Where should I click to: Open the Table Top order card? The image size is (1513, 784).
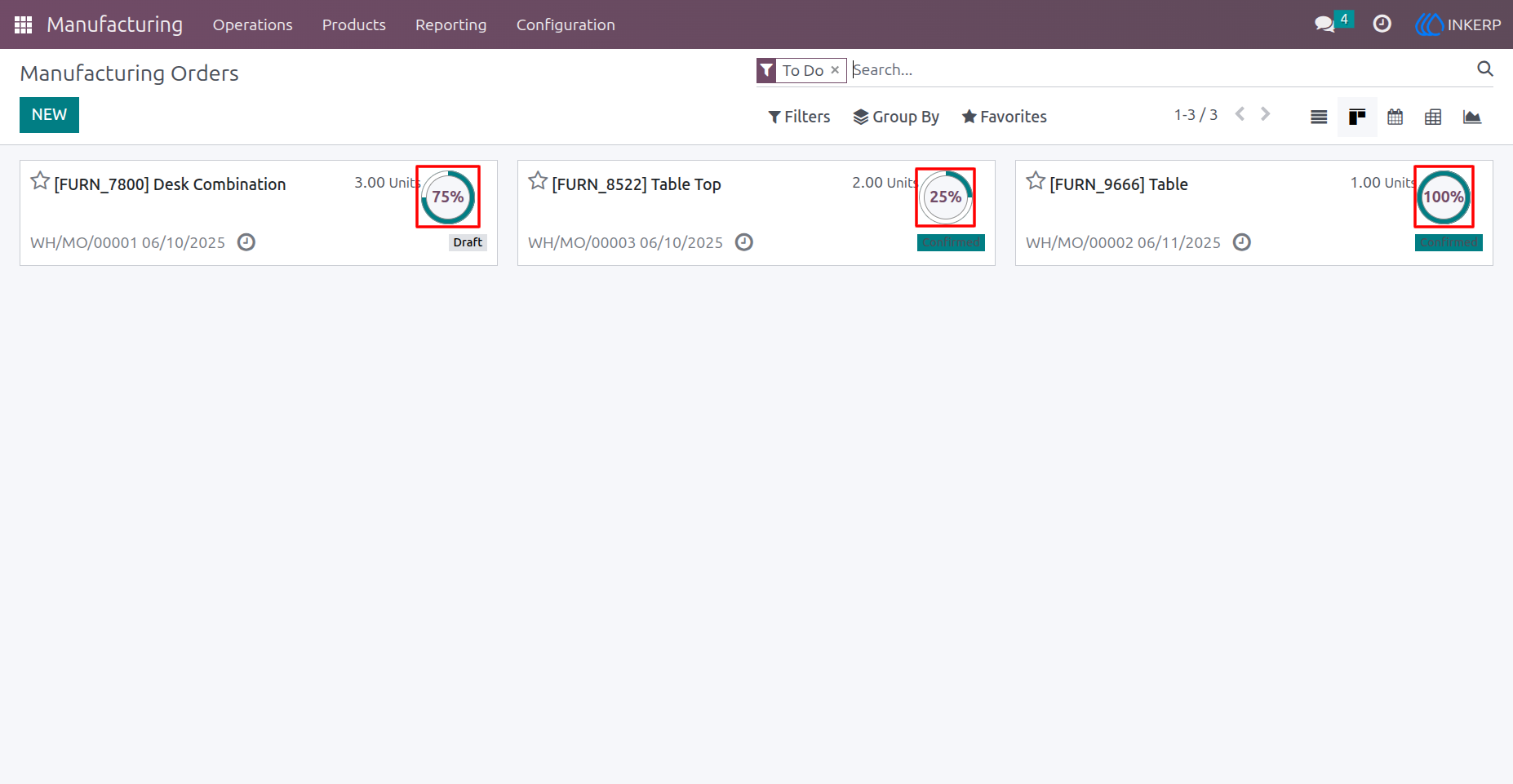point(756,213)
